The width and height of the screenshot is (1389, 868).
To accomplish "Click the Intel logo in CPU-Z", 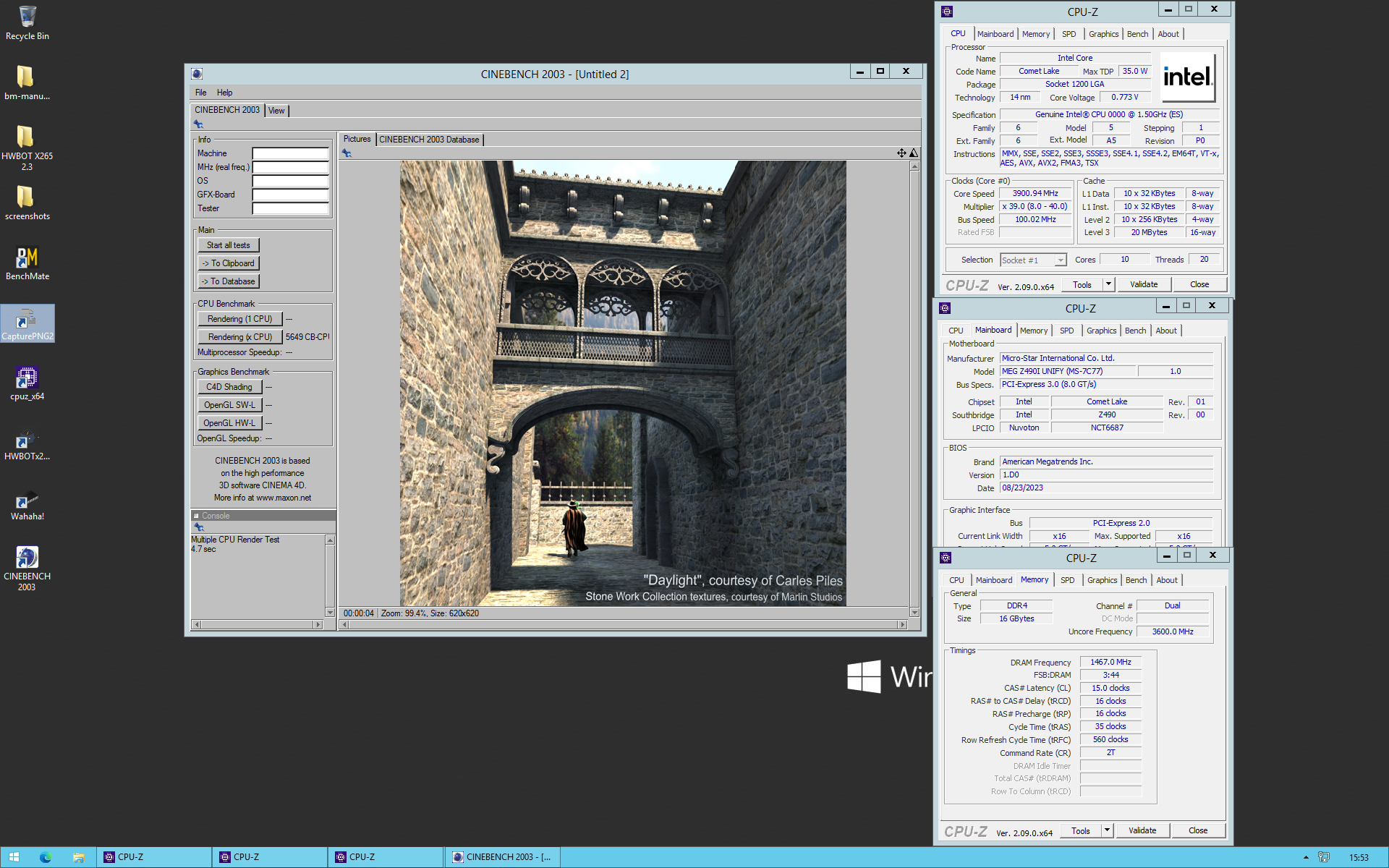I will (x=1188, y=77).
